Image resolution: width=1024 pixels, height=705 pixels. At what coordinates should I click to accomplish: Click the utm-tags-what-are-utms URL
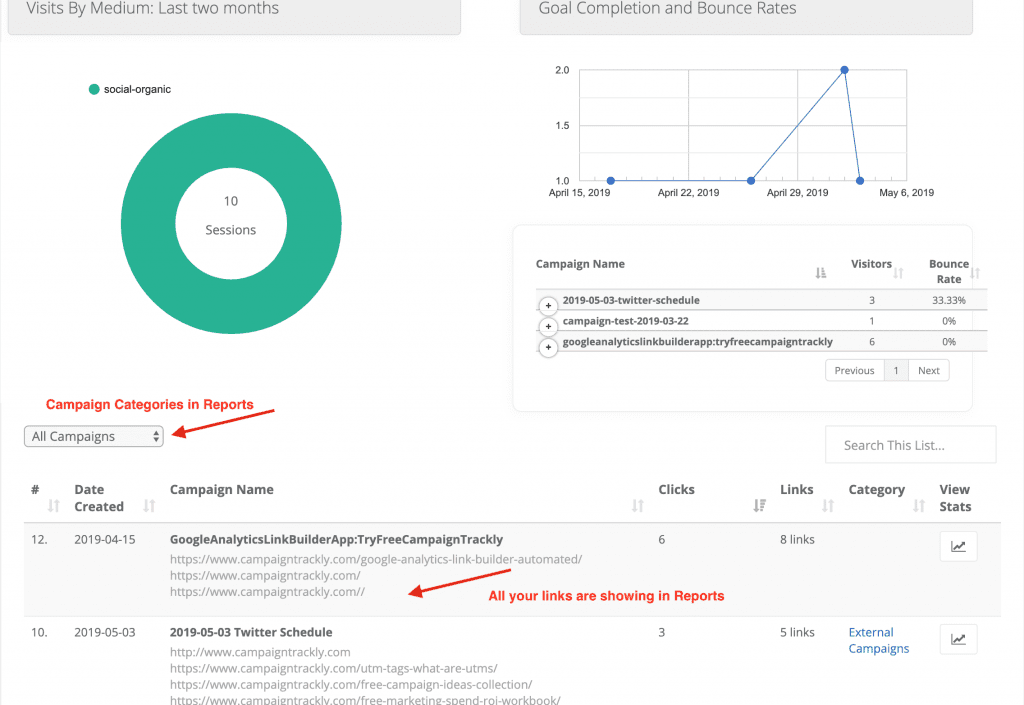[x=334, y=668]
